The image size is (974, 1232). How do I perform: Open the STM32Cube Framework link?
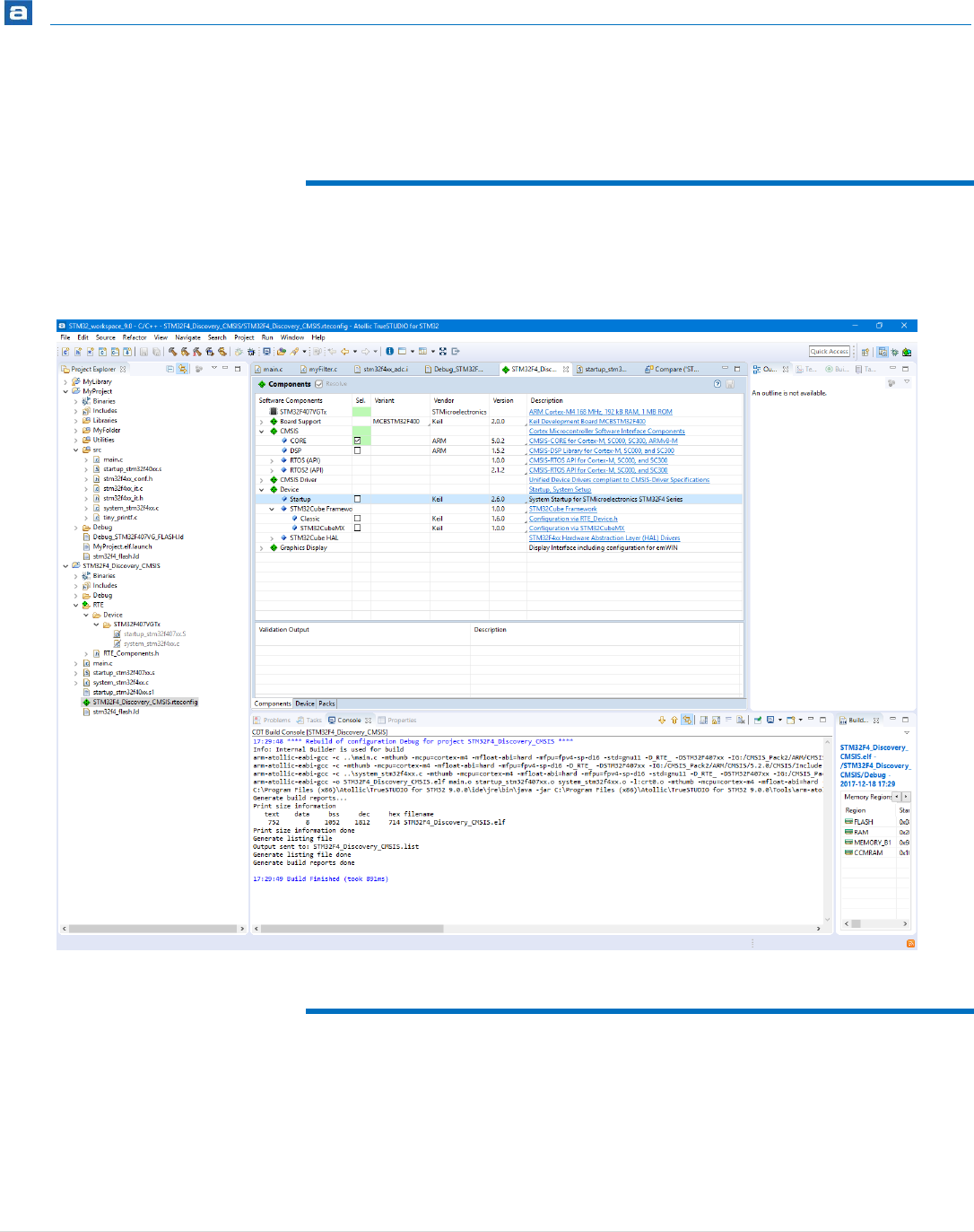coord(563,509)
